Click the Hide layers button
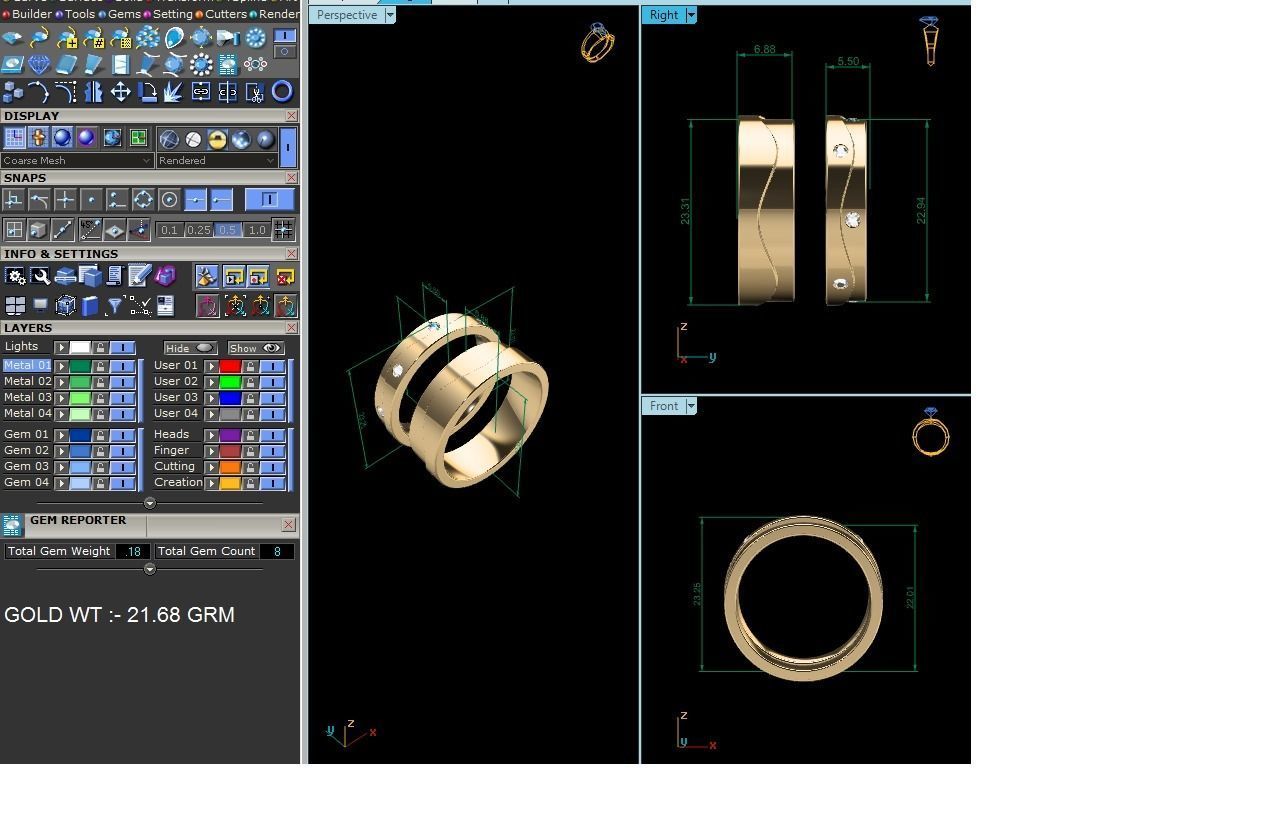The height and width of the screenshot is (816, 1274). (x=190, y=348)
